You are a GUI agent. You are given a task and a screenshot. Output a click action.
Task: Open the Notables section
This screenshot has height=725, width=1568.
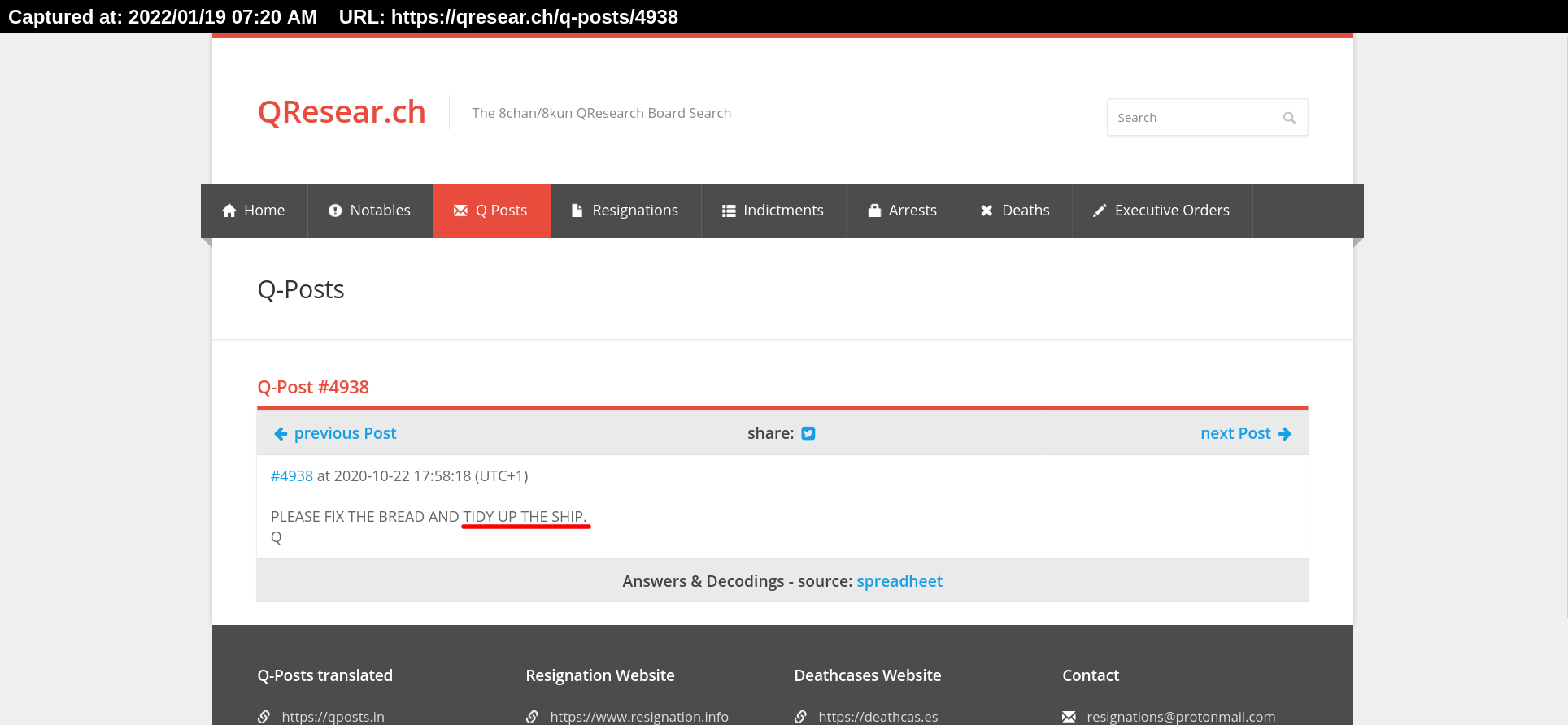(x=370, y=211)
